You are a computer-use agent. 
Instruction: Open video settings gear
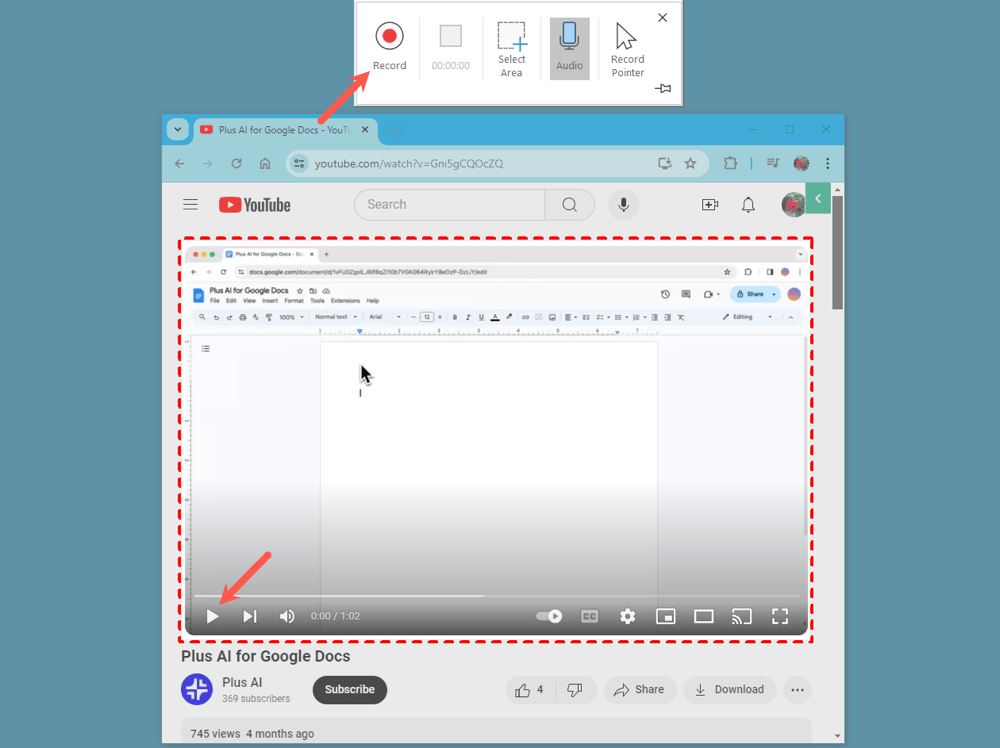(x=628, y=616)
